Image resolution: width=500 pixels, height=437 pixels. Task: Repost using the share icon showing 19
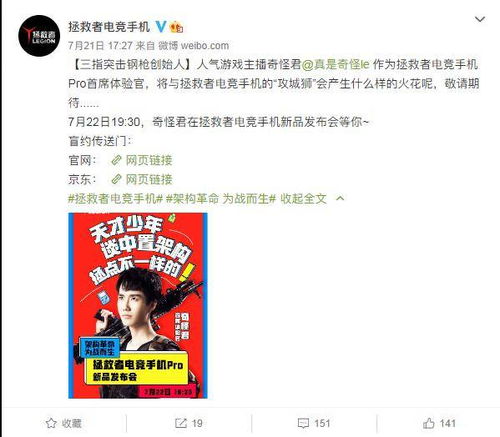pyautogui.click(x=189, y=423)
